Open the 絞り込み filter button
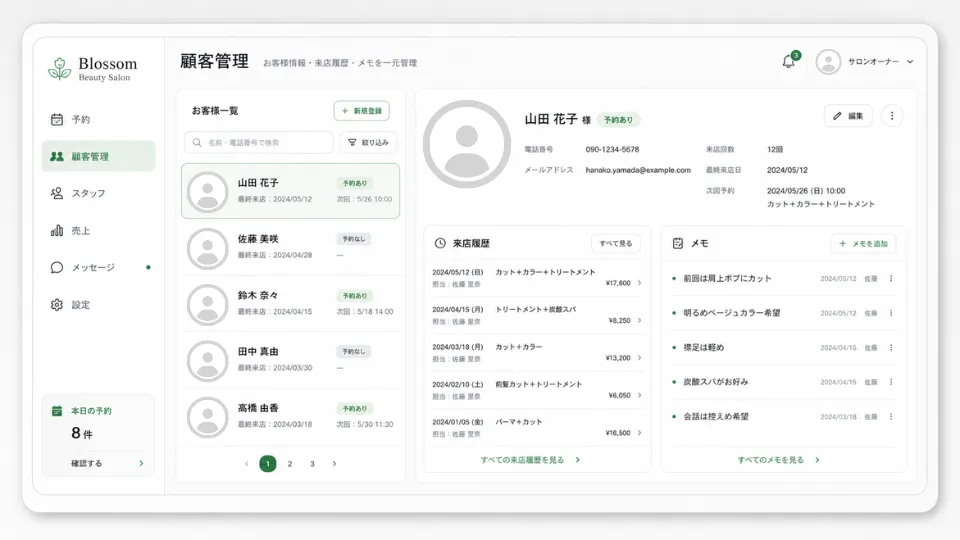 click(x=368, y=142)
